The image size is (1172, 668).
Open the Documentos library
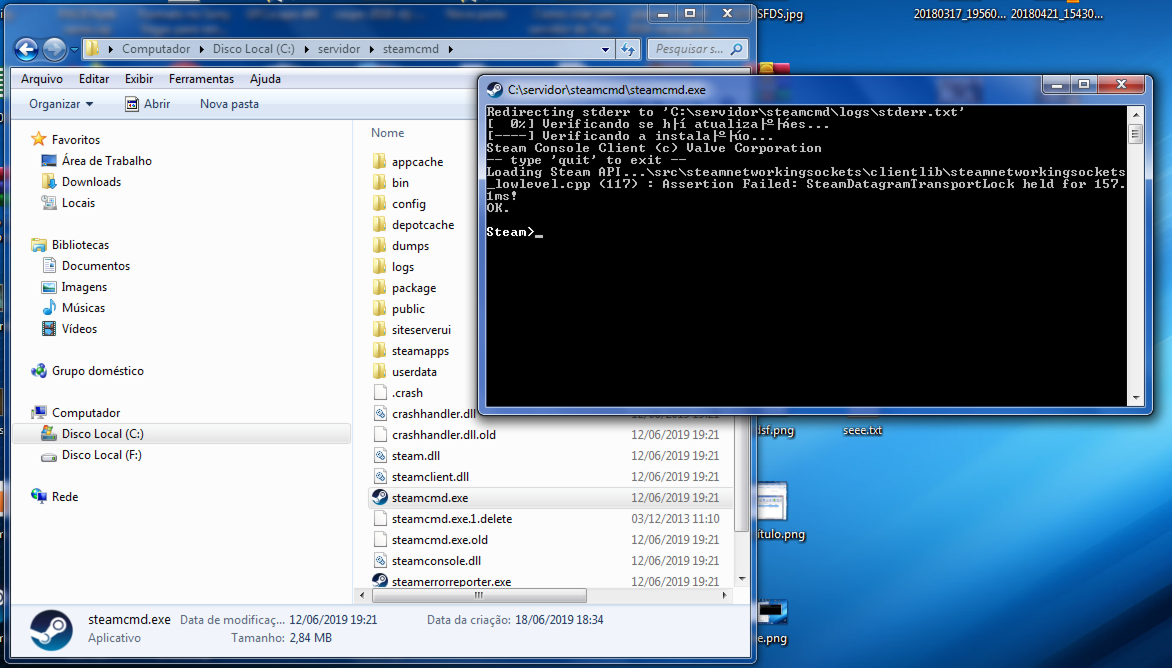point(96,265)
